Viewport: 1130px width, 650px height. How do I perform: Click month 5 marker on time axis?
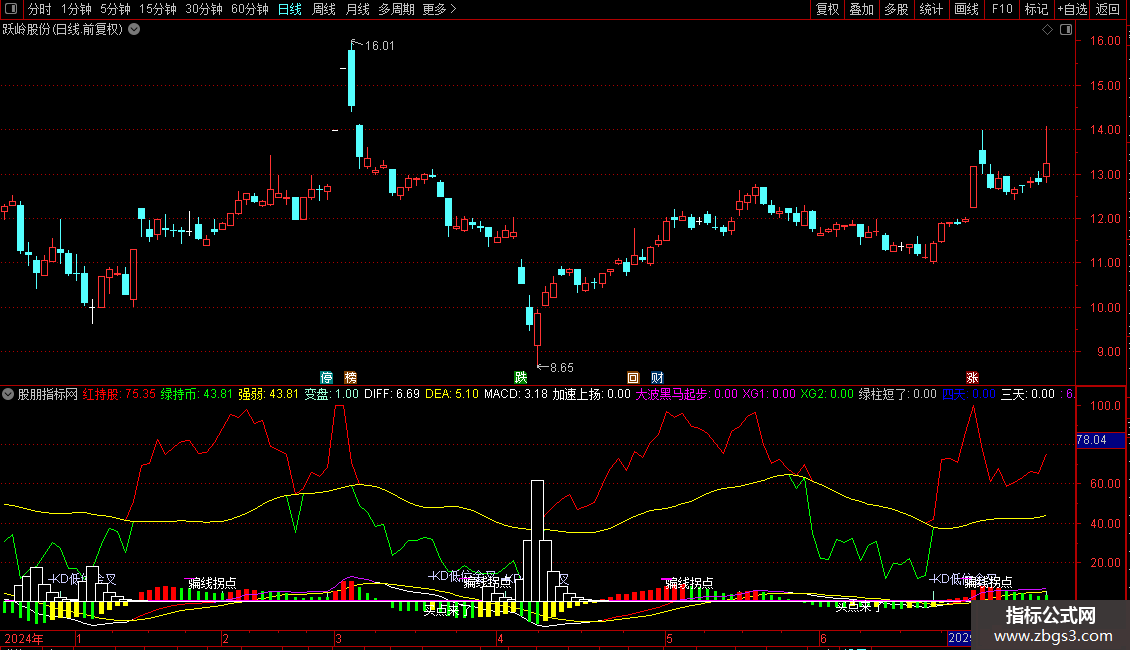click(x=669, y=638)
